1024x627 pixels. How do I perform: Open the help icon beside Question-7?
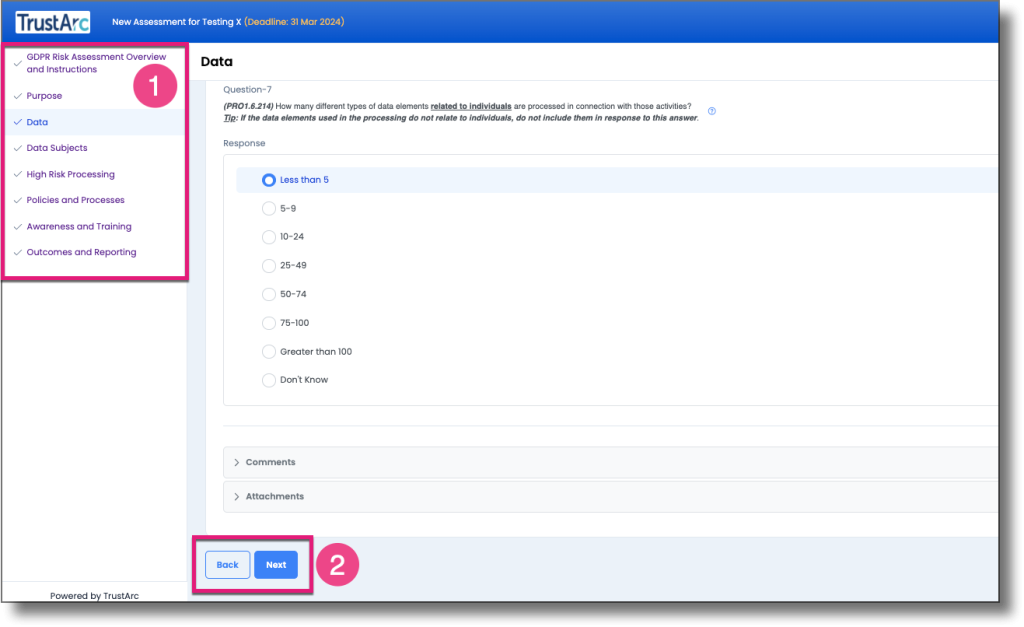(x=712, y=111)
